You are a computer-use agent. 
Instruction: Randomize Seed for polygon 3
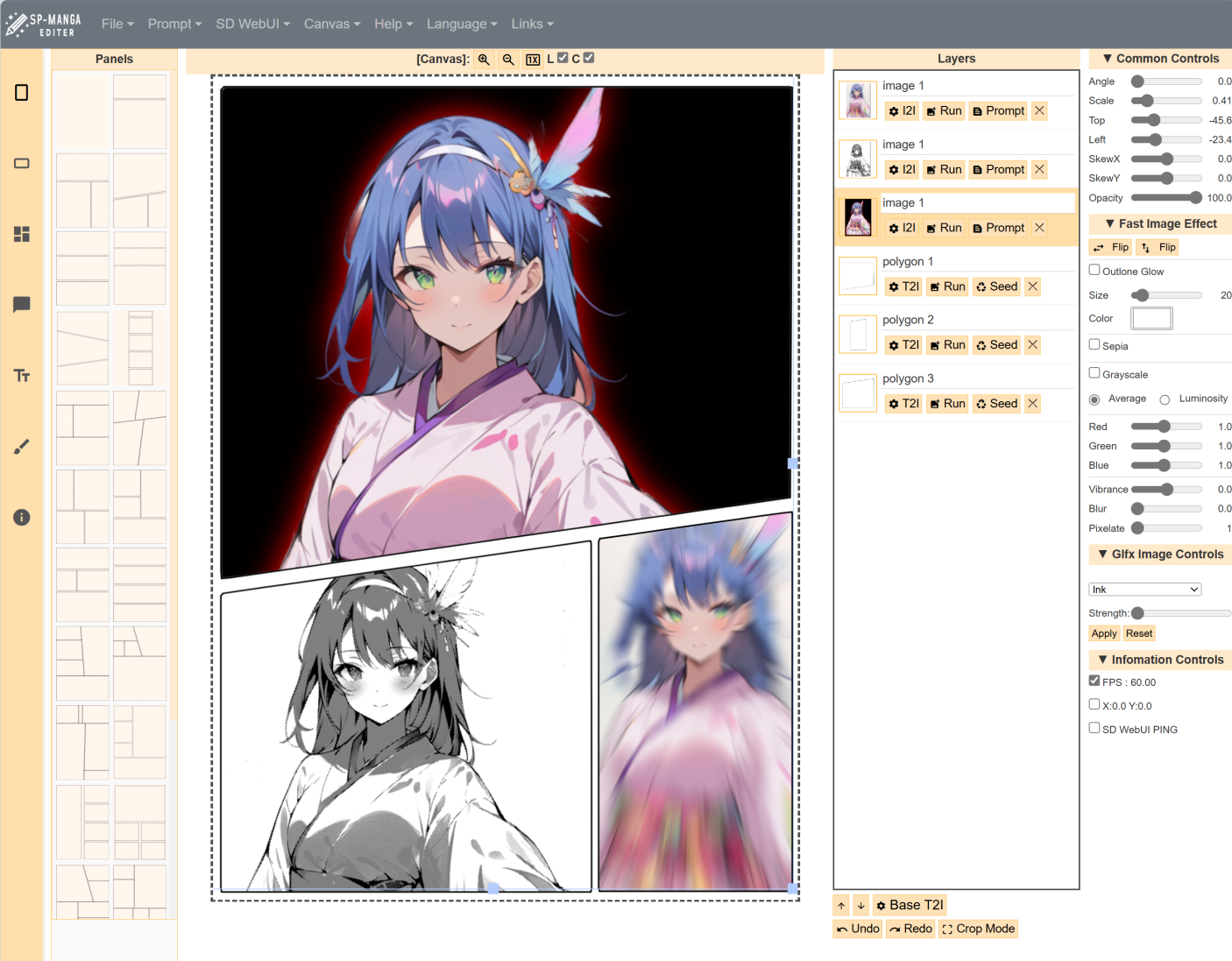click(x=997, y=404)
